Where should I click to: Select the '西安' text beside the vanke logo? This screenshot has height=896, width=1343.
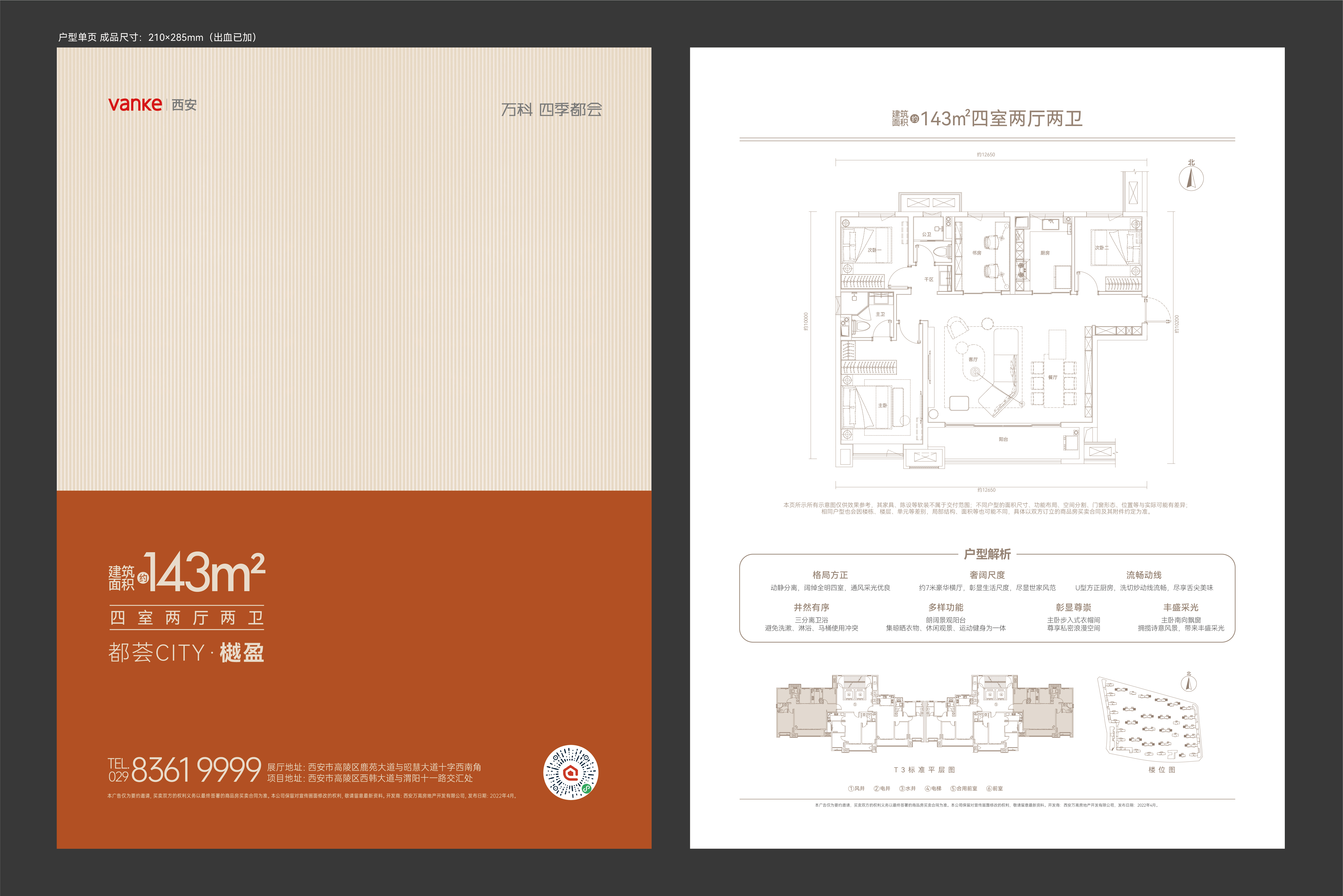[184, 105]
